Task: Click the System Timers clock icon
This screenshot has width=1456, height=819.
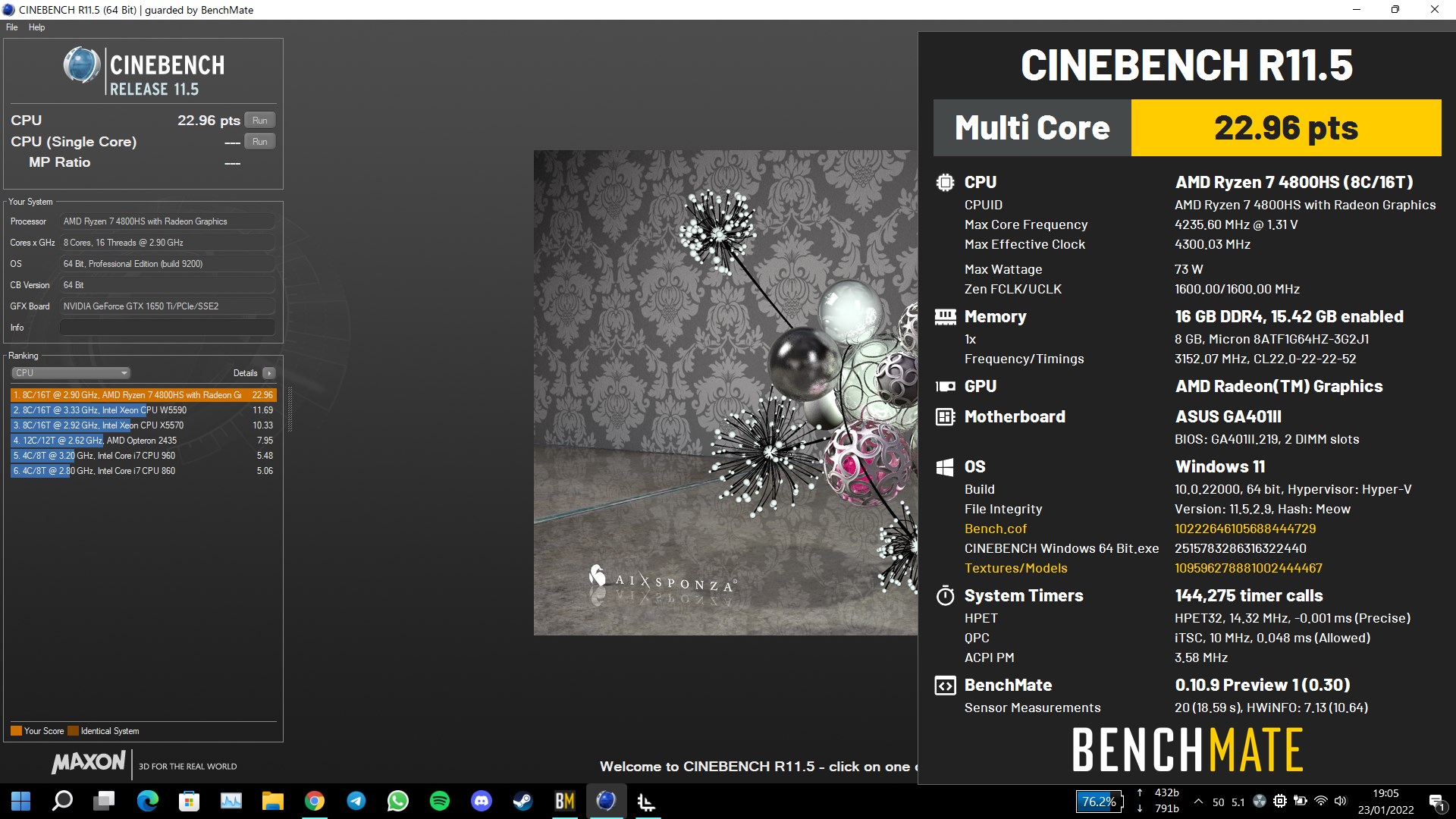Action: coord(945,595)
